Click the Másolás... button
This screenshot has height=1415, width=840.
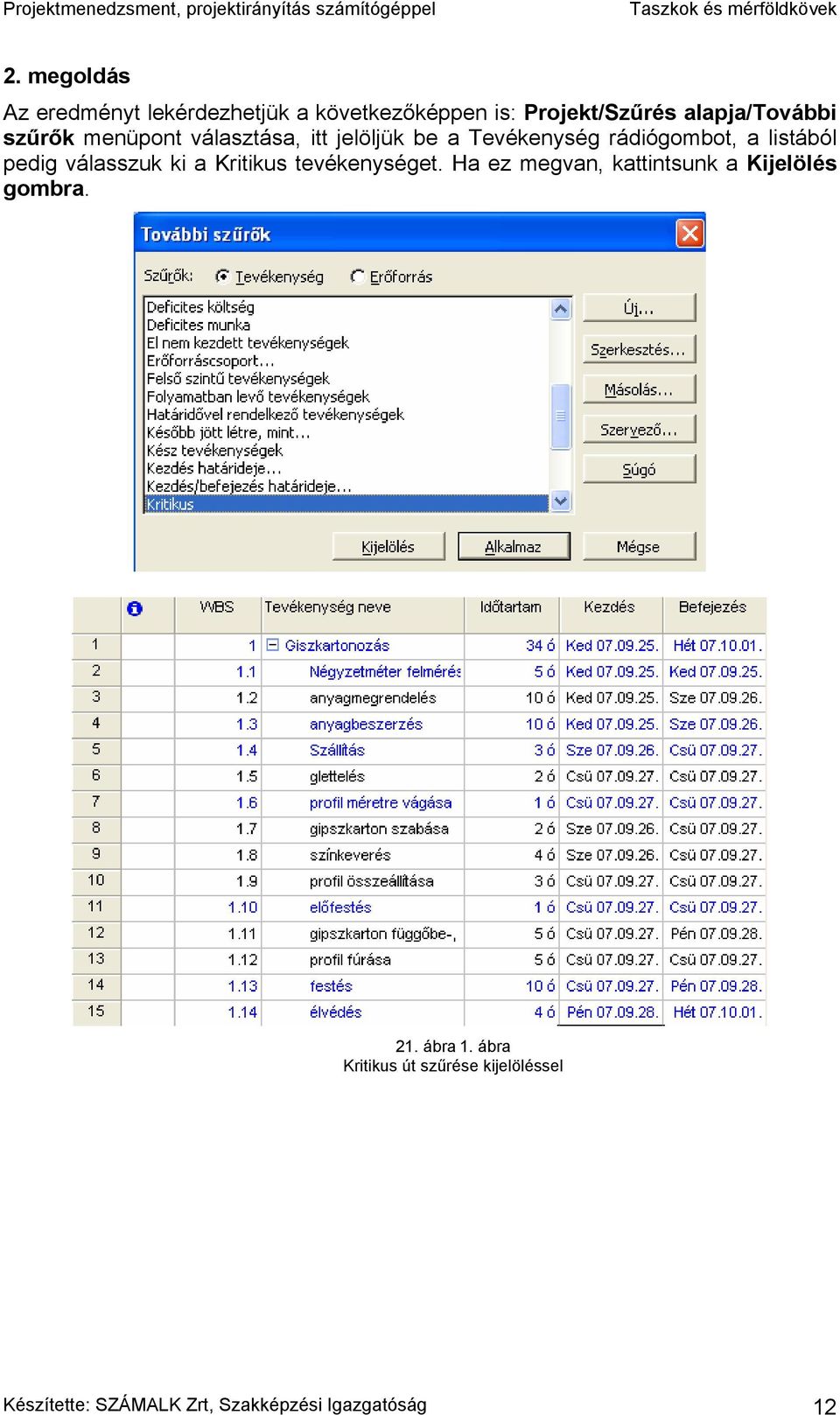(x=639, y=389)
